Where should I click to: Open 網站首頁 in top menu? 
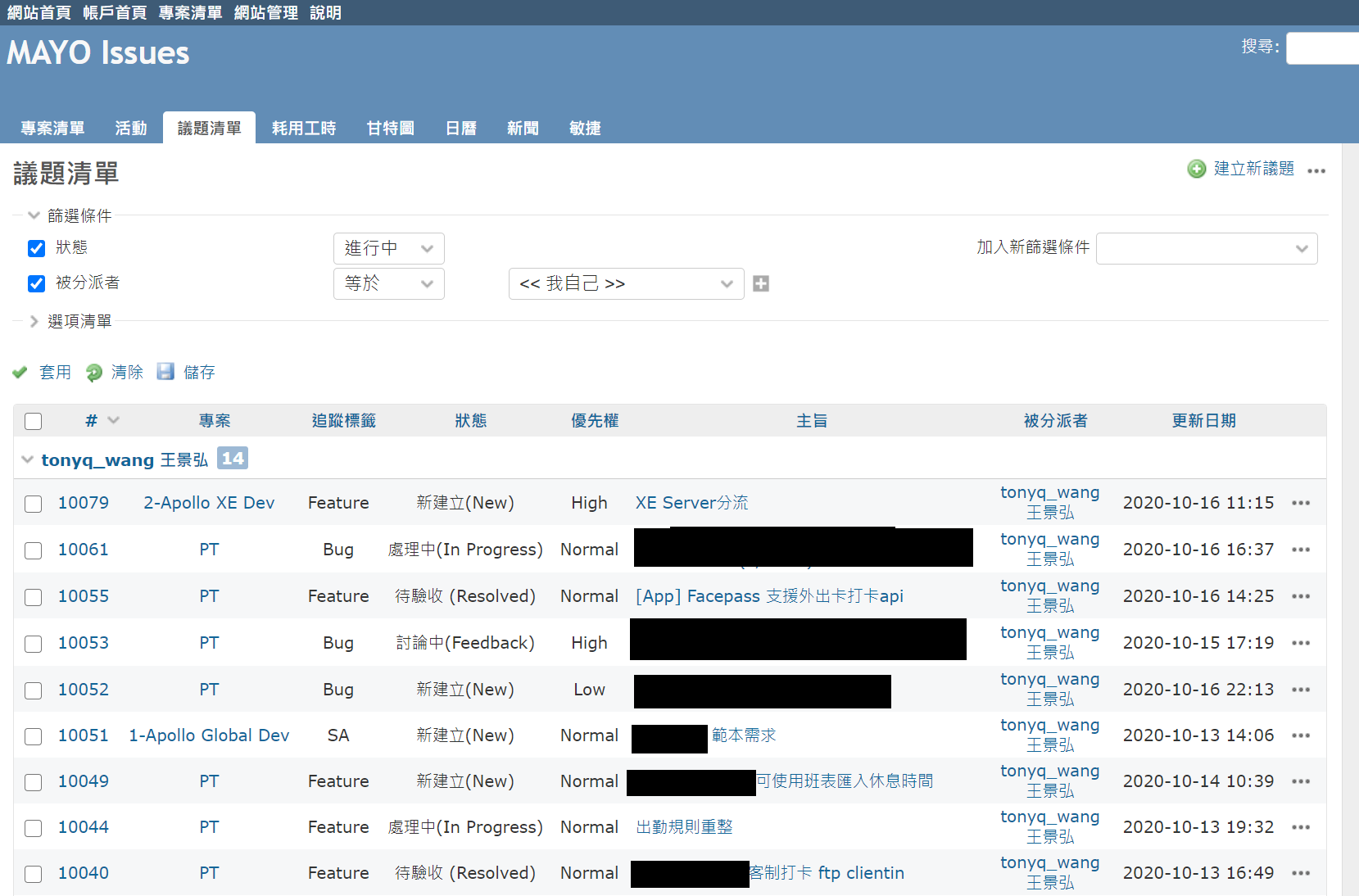click(x=39, y=12)
